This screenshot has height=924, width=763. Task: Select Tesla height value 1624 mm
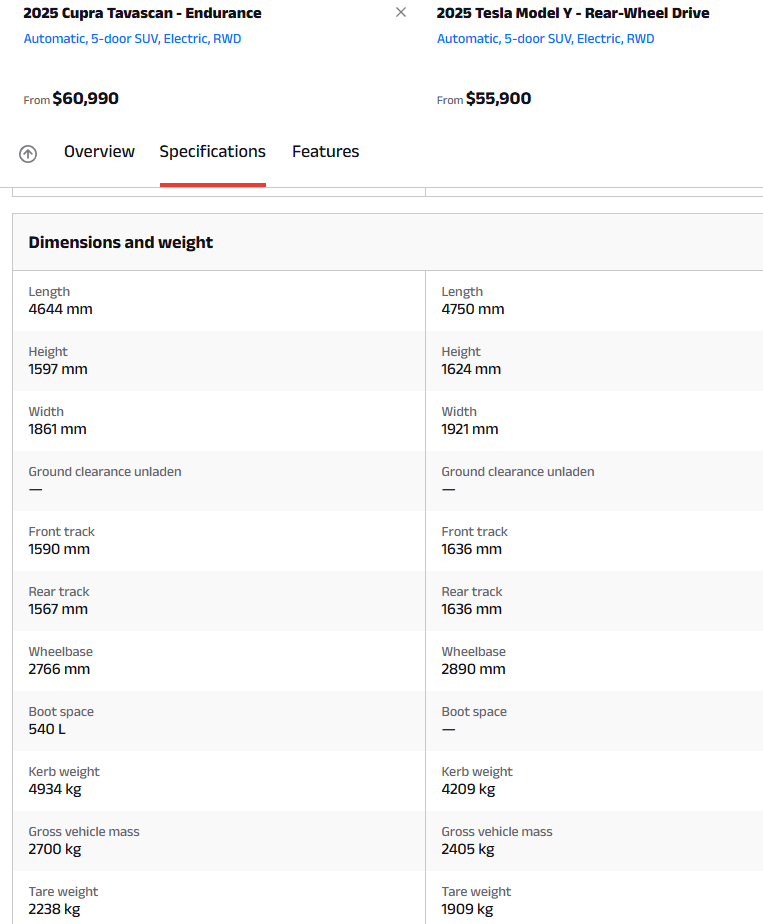tap(471, 369)
